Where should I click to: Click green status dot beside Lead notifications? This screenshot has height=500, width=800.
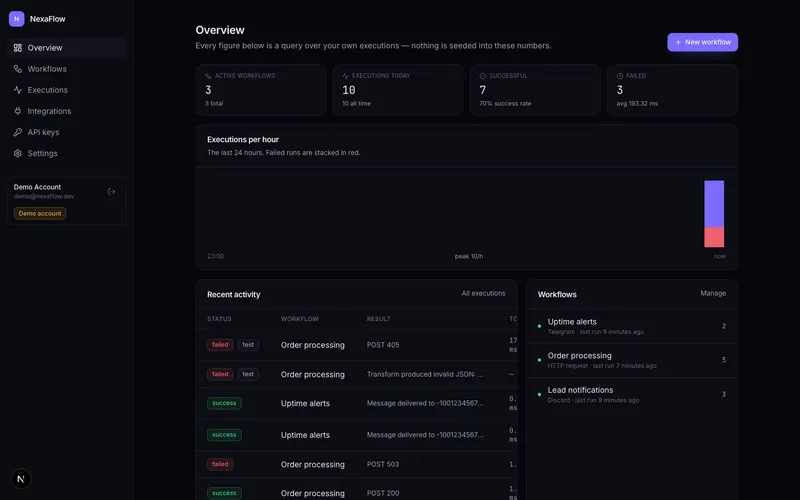(539, 394)
